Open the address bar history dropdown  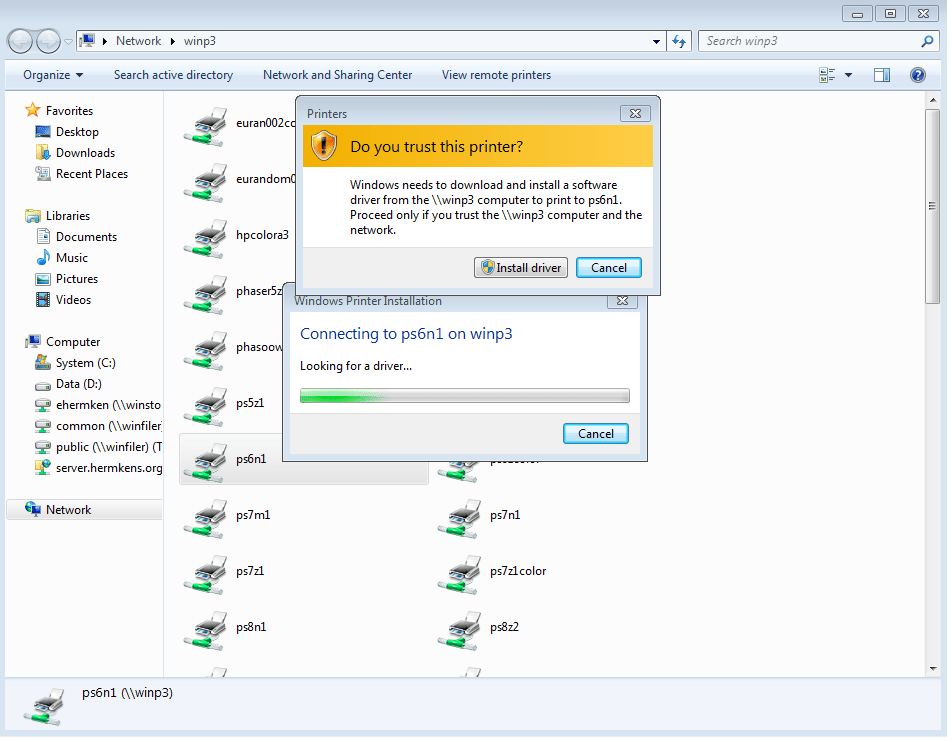click(x=656, y=41)
